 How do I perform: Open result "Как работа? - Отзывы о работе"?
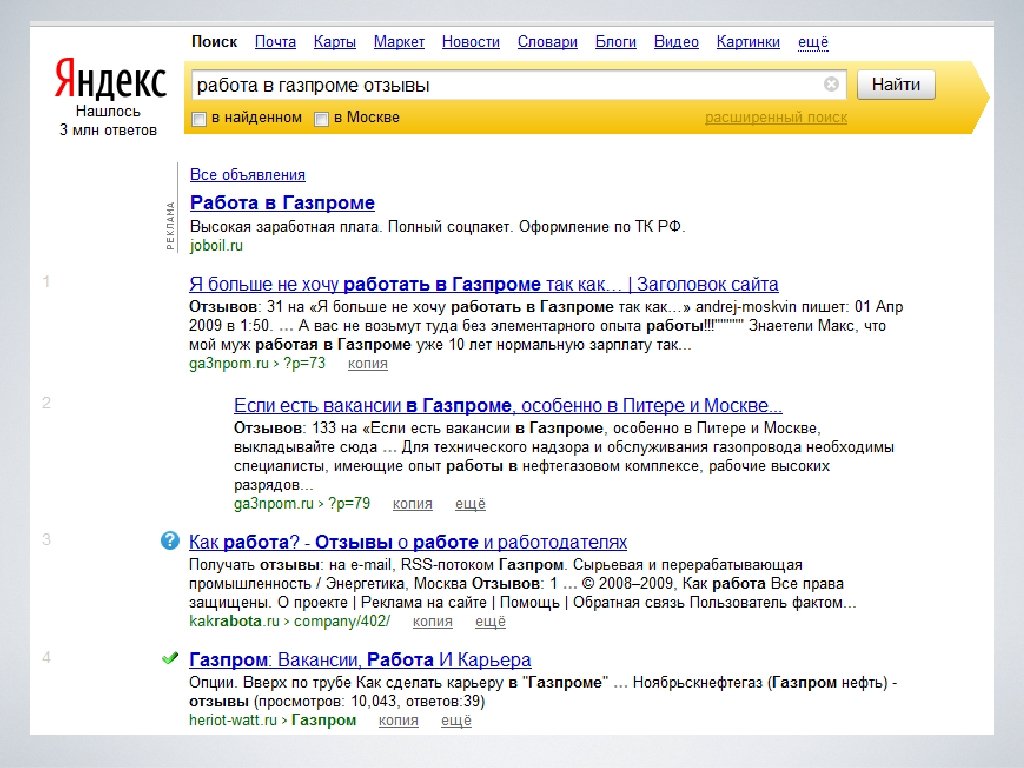(x=408, y=542)
